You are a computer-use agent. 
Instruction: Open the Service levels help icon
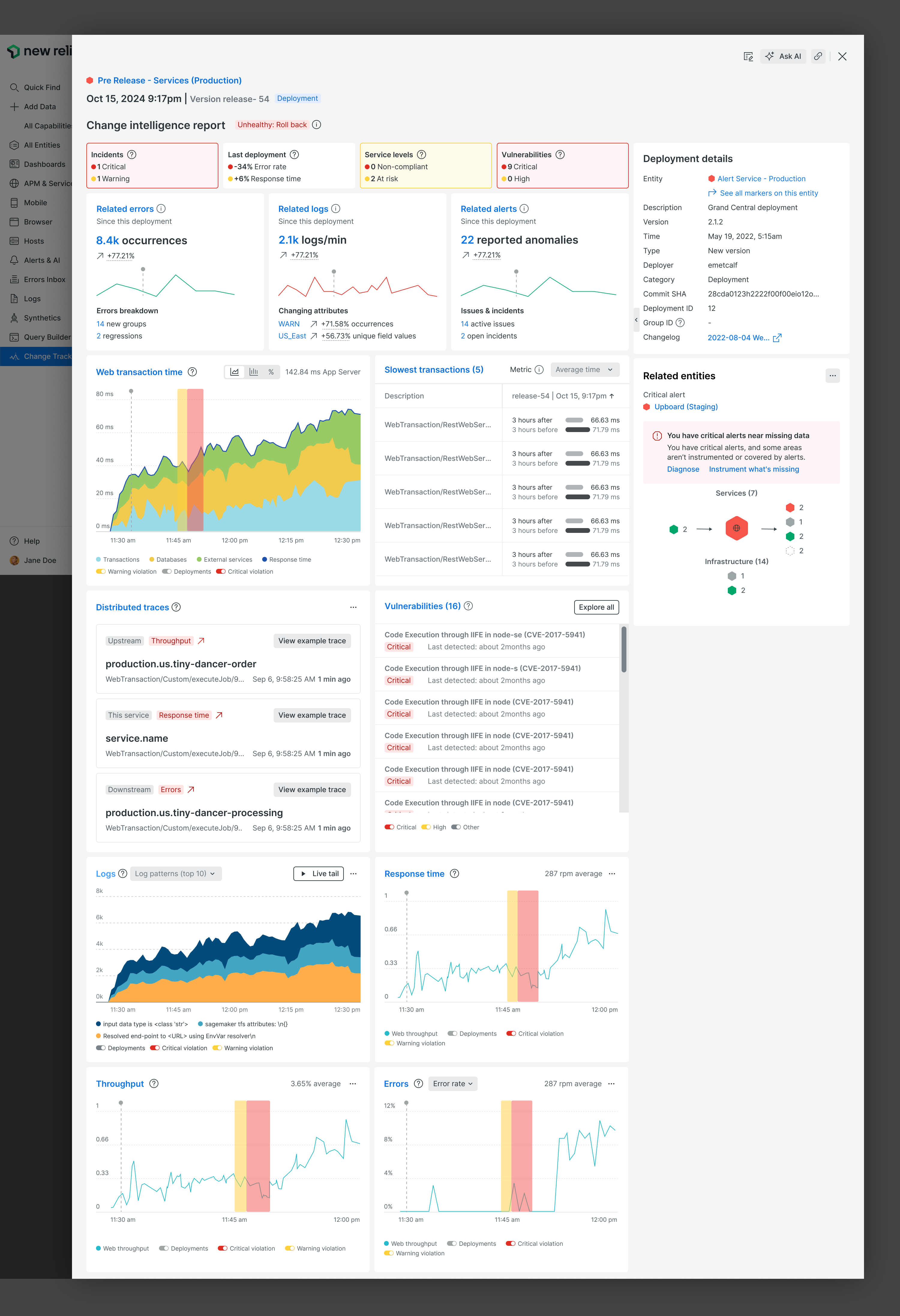422,155
